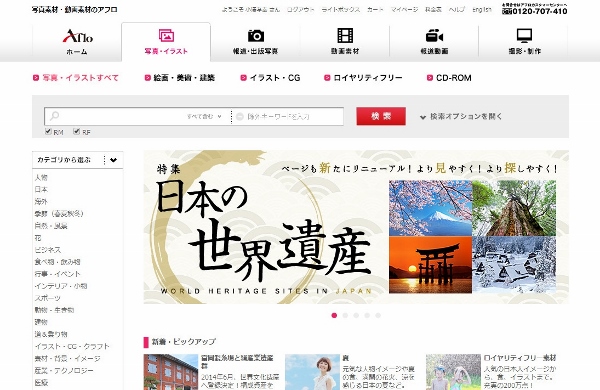Viewport: 600px width, 390px height.
Task: Select 日本 category
Action: pos(41,189)
